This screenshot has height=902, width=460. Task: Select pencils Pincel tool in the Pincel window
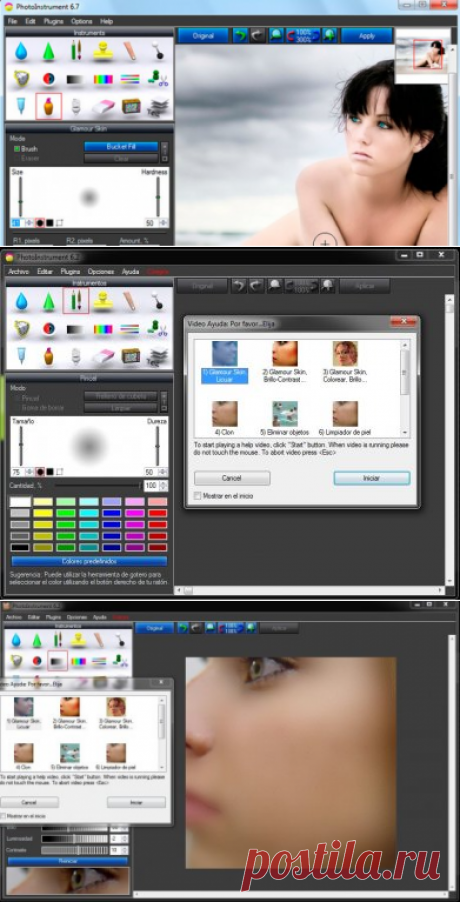click(x=76, y=301)
